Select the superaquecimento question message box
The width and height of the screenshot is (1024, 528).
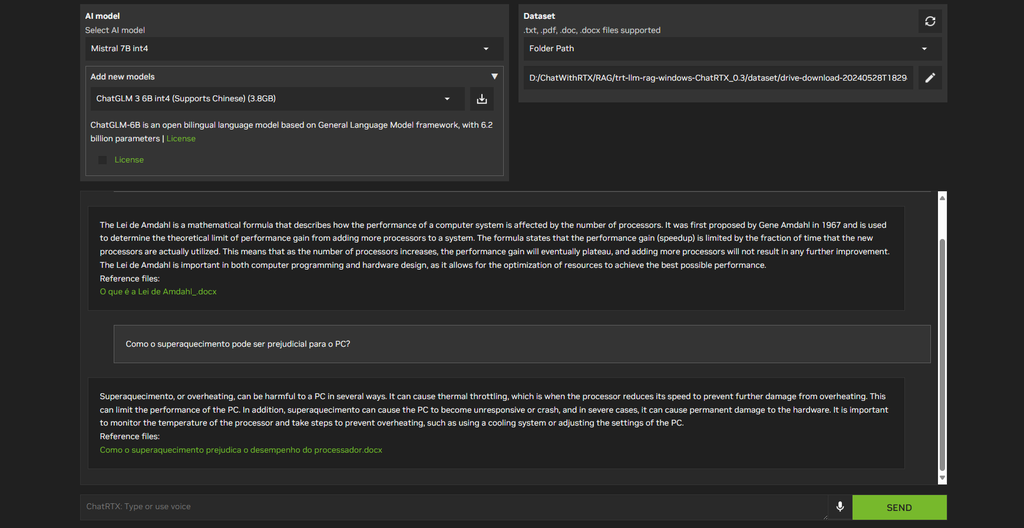click(522, 344)
